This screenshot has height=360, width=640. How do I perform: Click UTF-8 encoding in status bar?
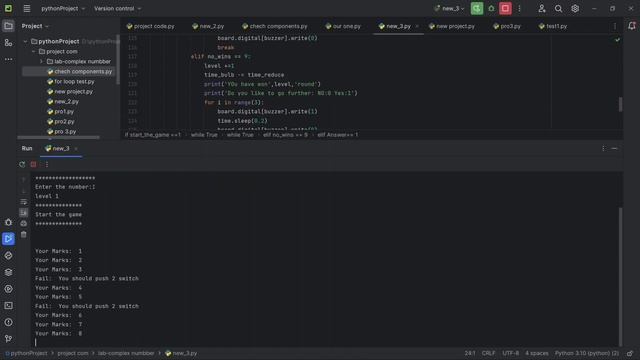click(x=511, y=353)
